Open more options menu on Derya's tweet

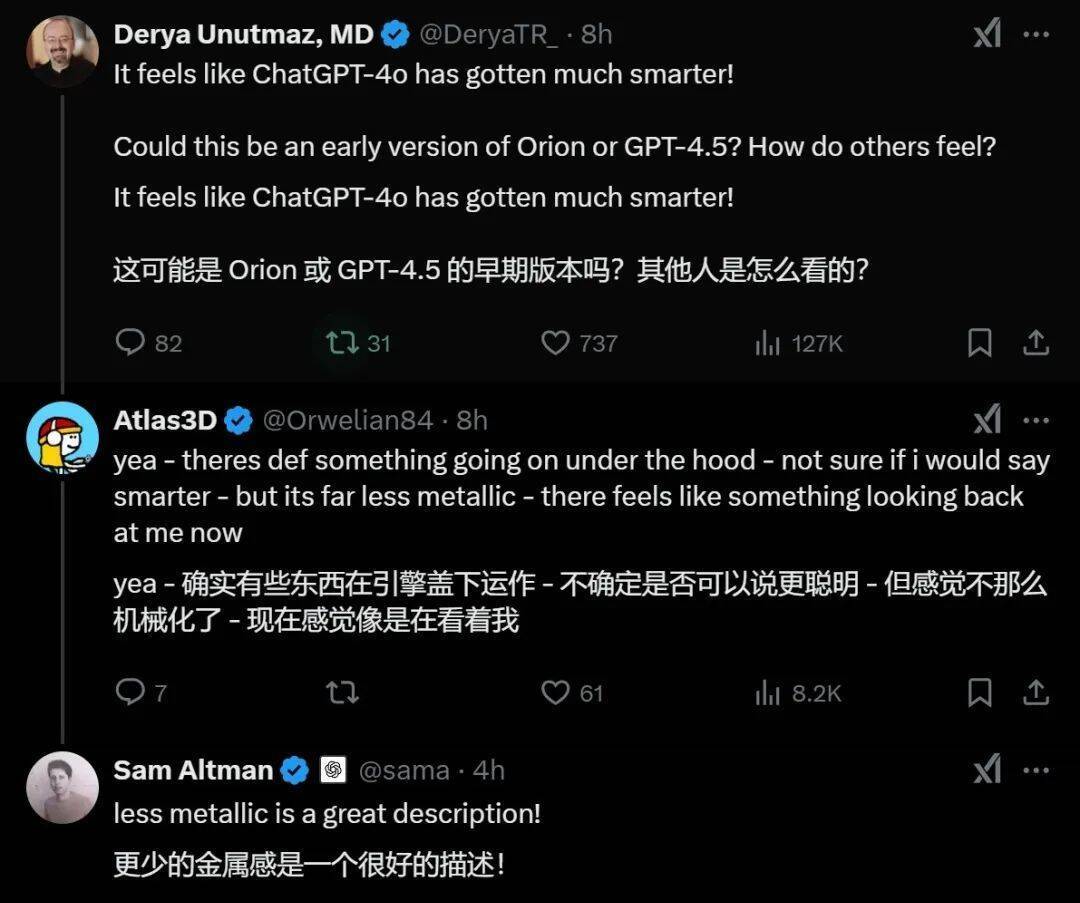(1036, 34)
